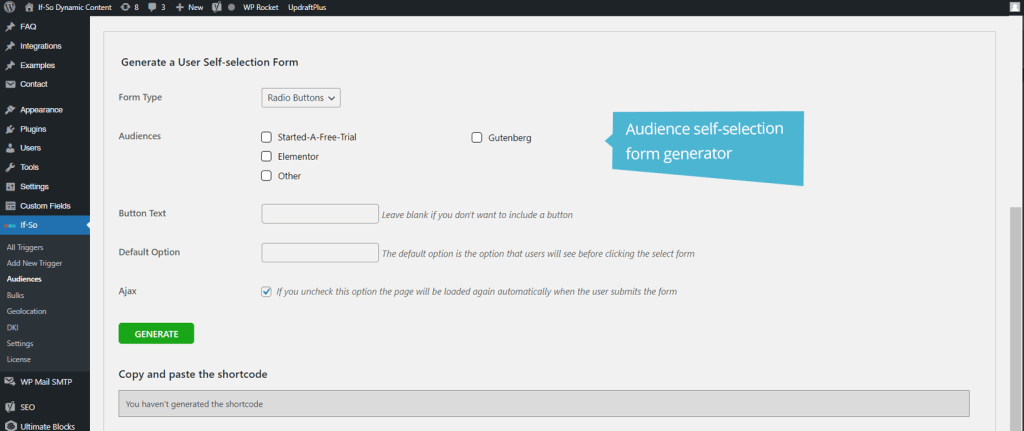1024x431 pixels.
Task: Click the Appearance paintbrush icon
Action: [x=10, y=110]
